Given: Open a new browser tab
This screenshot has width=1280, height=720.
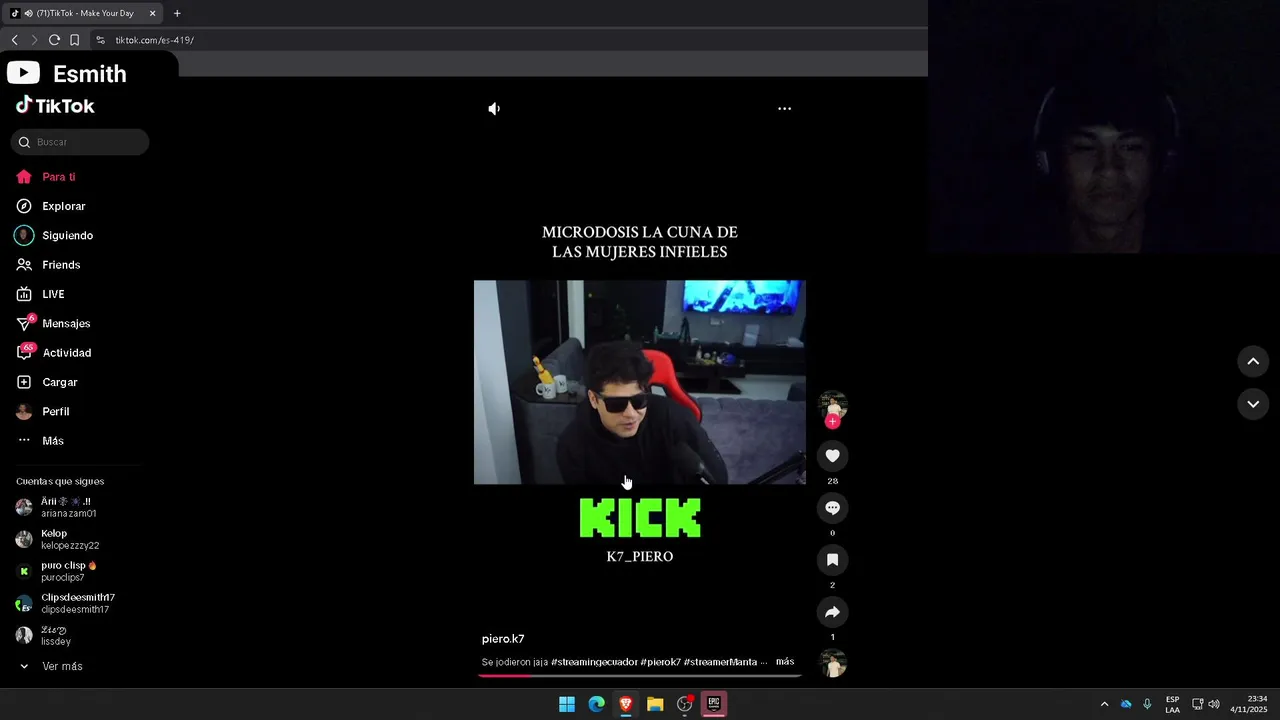Looking at the screenshot, I should tap(177, 13).
